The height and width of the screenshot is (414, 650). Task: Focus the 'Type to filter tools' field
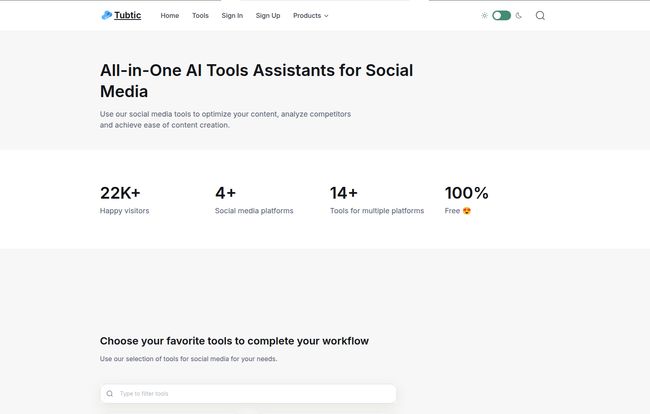point(248,393)
